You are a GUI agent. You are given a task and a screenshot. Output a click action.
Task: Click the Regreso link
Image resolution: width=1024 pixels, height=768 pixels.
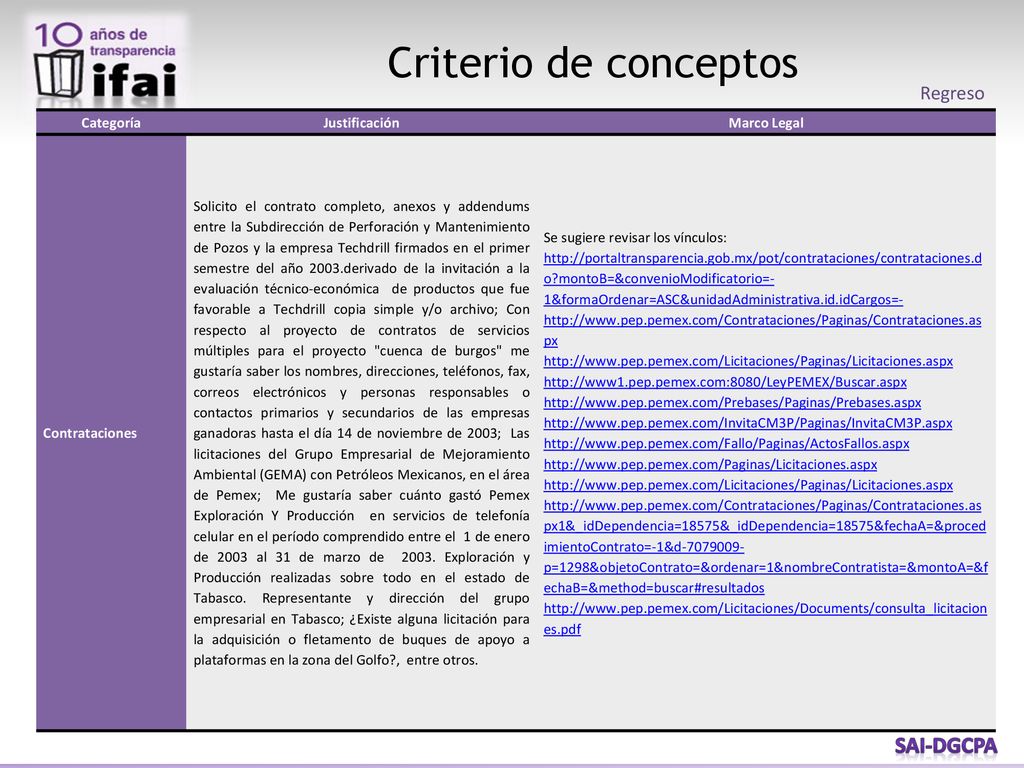point(952,93)
